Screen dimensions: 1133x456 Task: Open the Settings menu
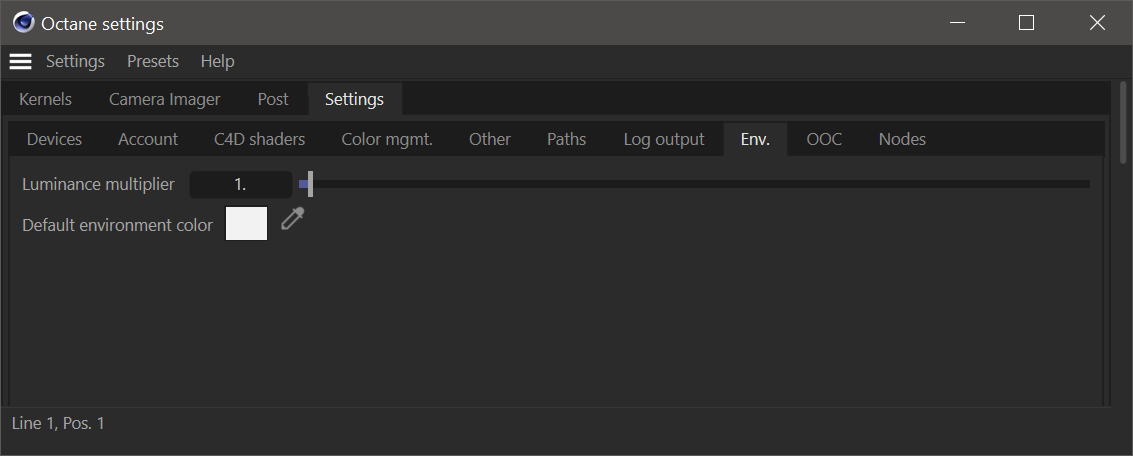click(75, 62)
